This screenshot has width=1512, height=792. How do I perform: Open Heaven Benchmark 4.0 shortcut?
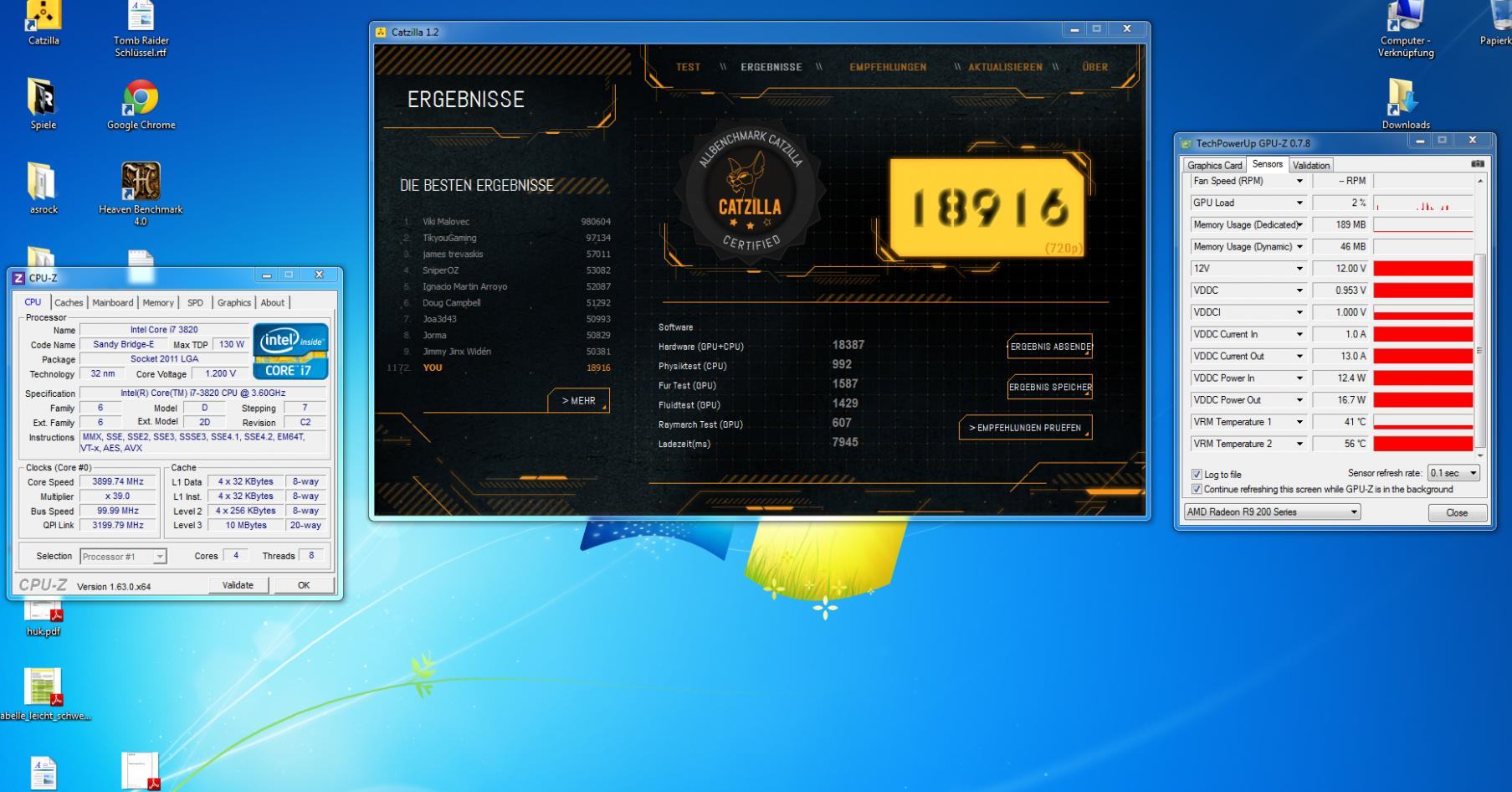click(x=141, y=194)
